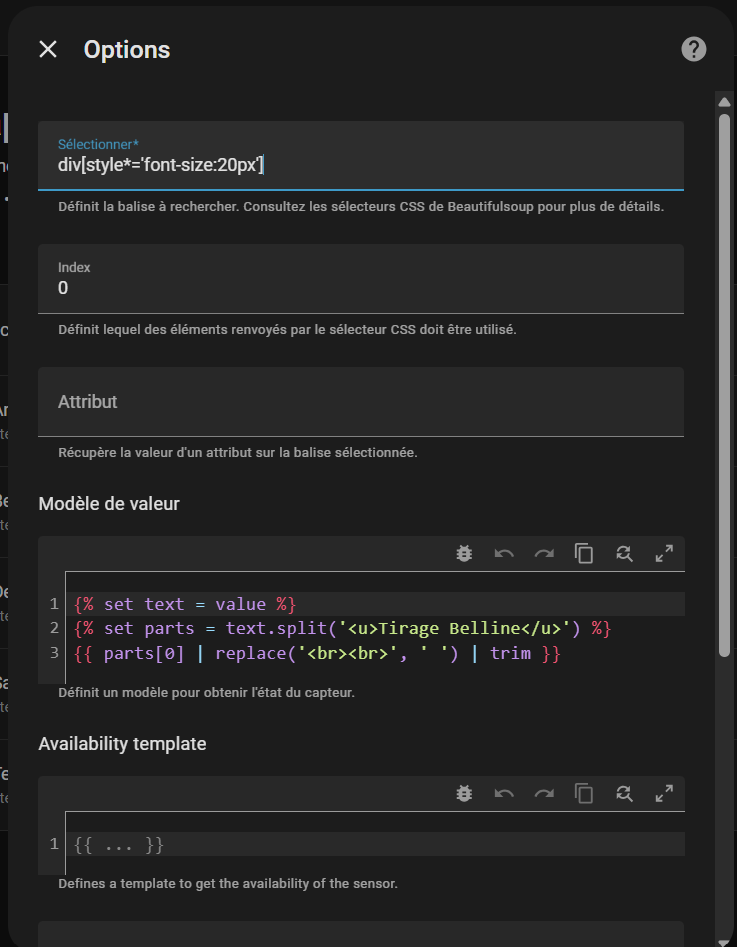
Task: Open the help icon in Options header
Action: point(693,50)
